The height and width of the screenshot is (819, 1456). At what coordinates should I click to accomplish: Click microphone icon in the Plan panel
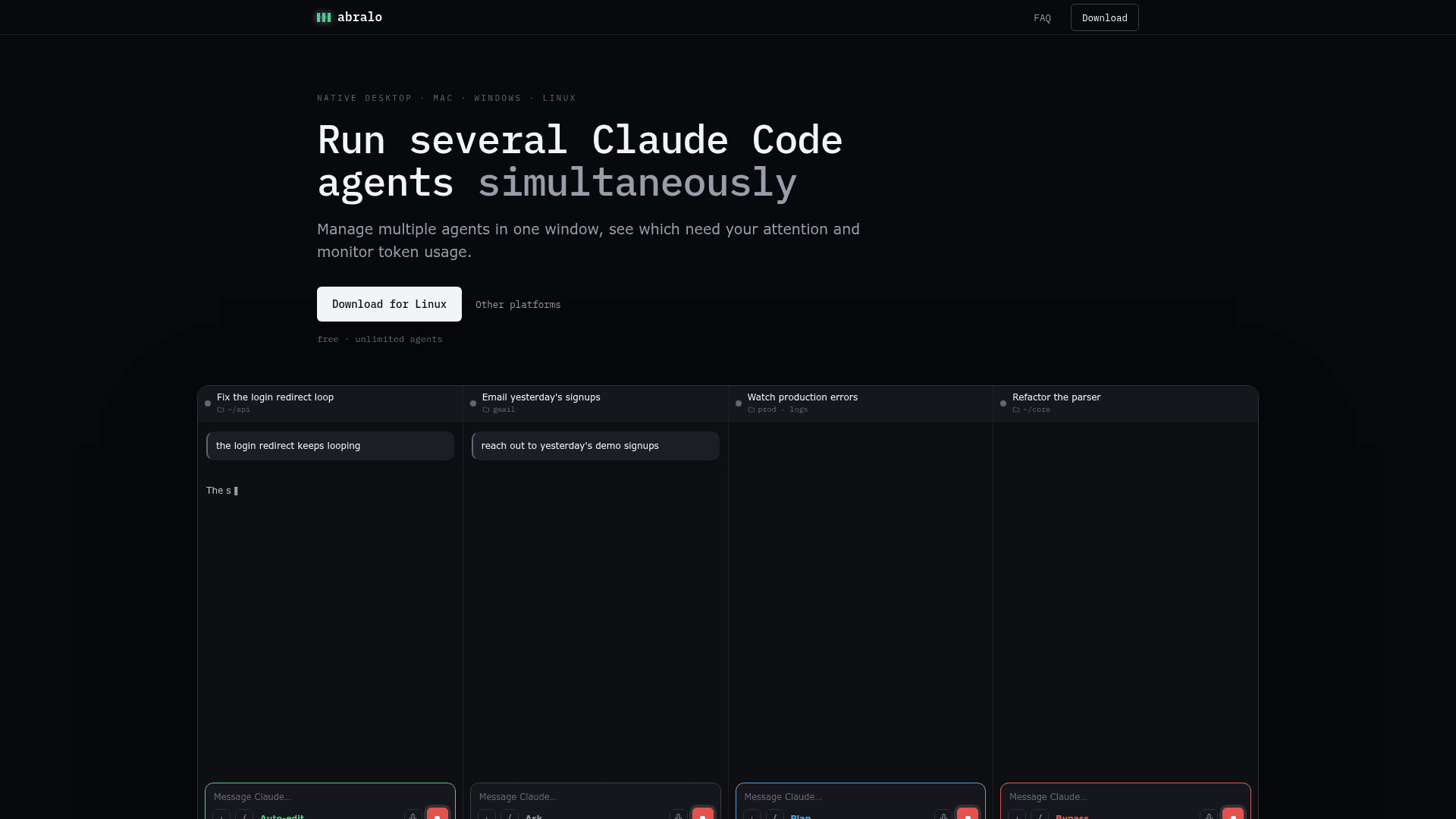tap(943, 815)
